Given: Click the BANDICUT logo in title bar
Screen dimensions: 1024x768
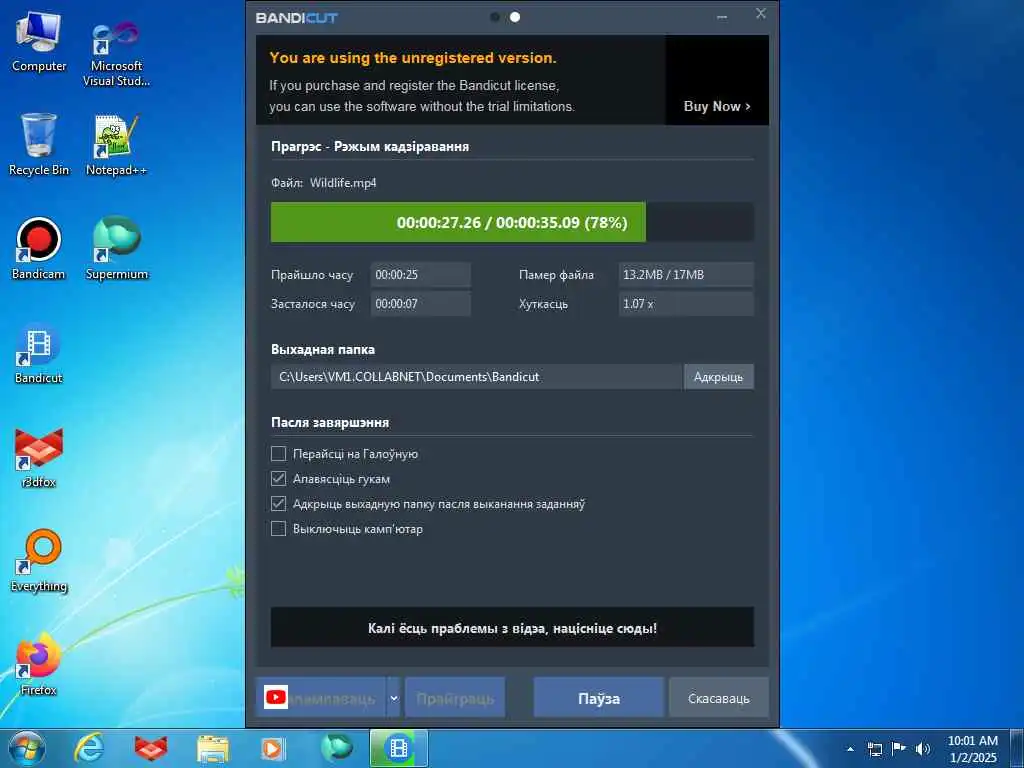Looking at the screenshot, I should click(x=296, y=18).
